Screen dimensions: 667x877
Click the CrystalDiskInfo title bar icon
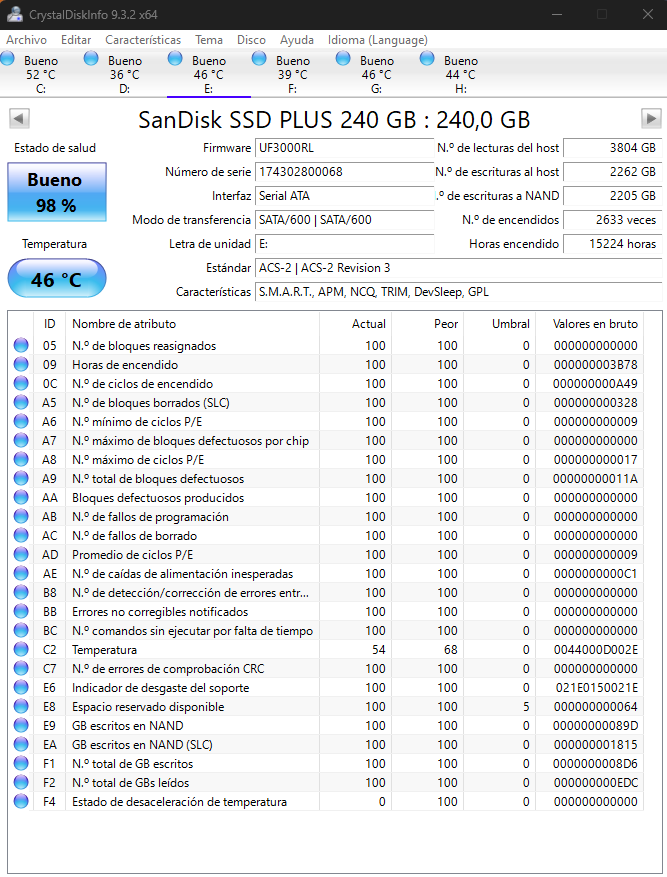pos(15,14)
